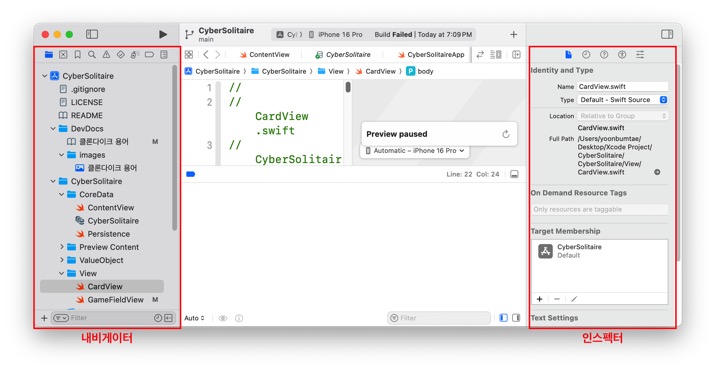The image size is (716, 371).
Task: Click CardView in the breadcrumb path
Action: (376, 71)
